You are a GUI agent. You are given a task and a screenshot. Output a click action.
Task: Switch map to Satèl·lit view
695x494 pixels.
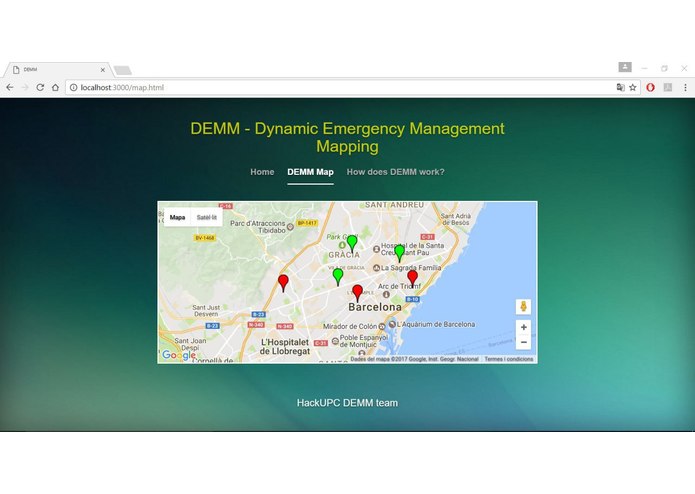(207, 218)
